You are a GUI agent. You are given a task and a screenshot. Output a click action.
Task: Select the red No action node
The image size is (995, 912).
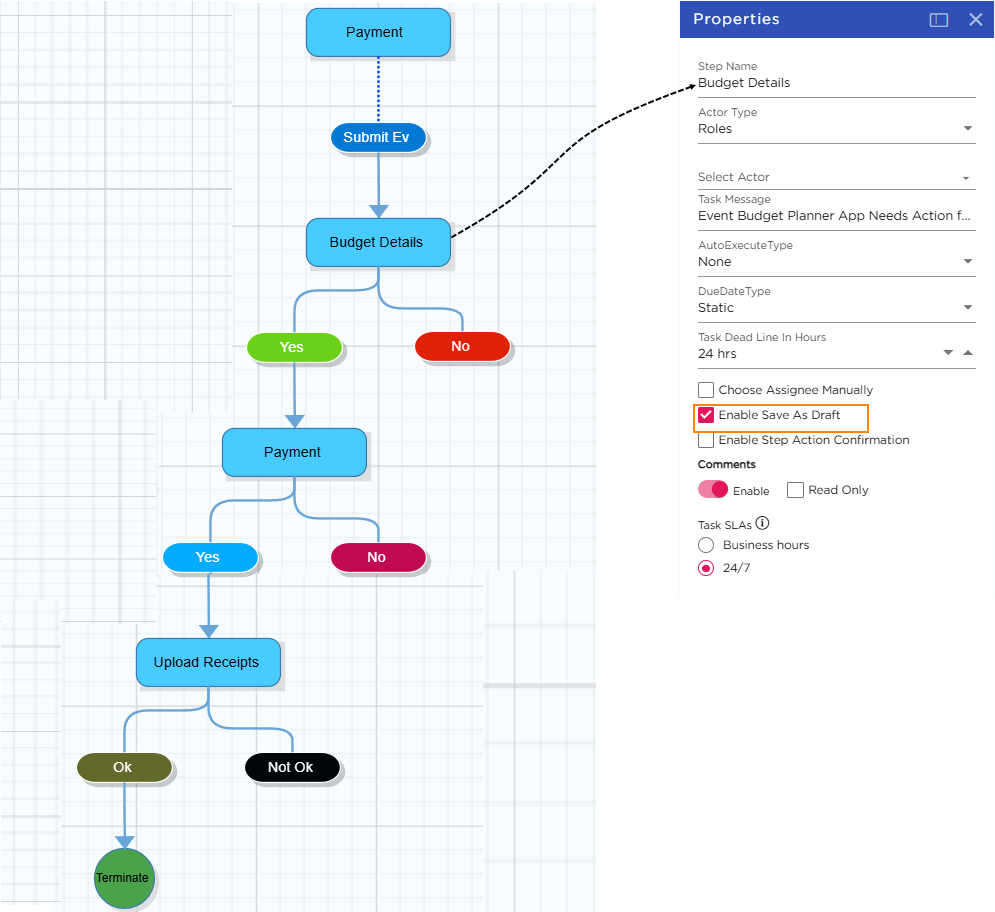[461, 346]
